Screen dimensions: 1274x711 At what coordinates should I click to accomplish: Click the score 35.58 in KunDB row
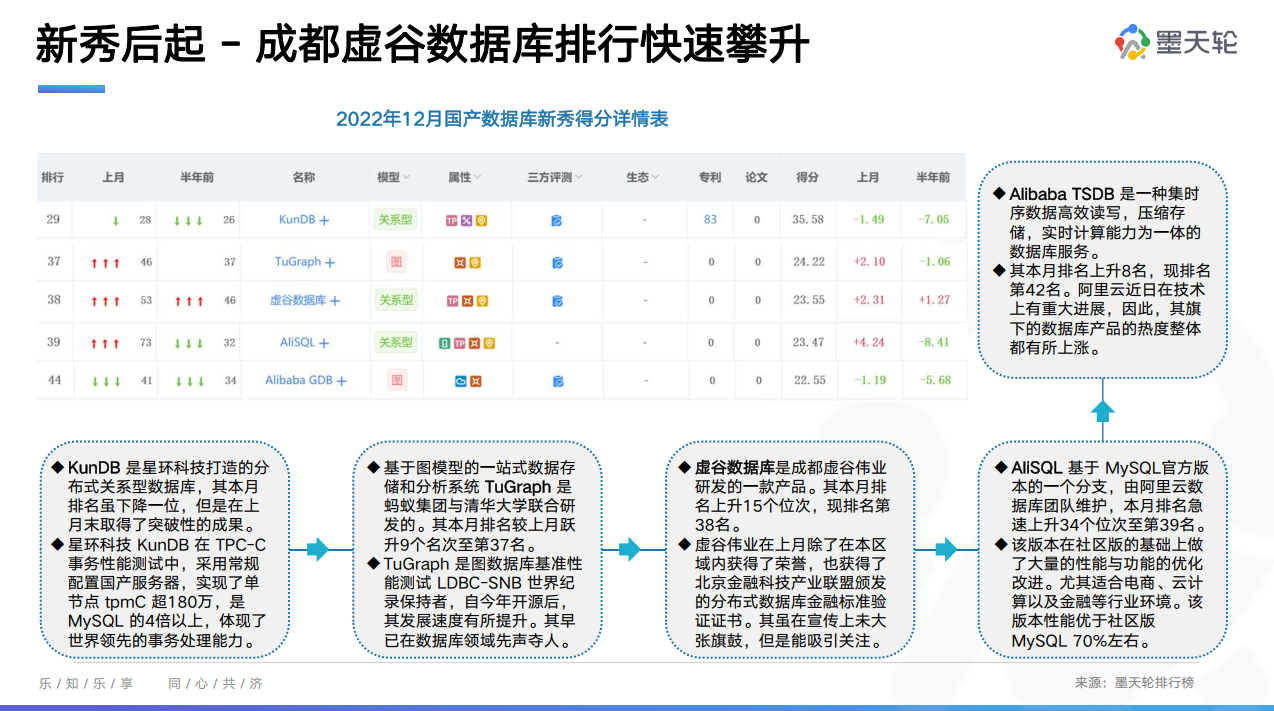tap(808, 219)
